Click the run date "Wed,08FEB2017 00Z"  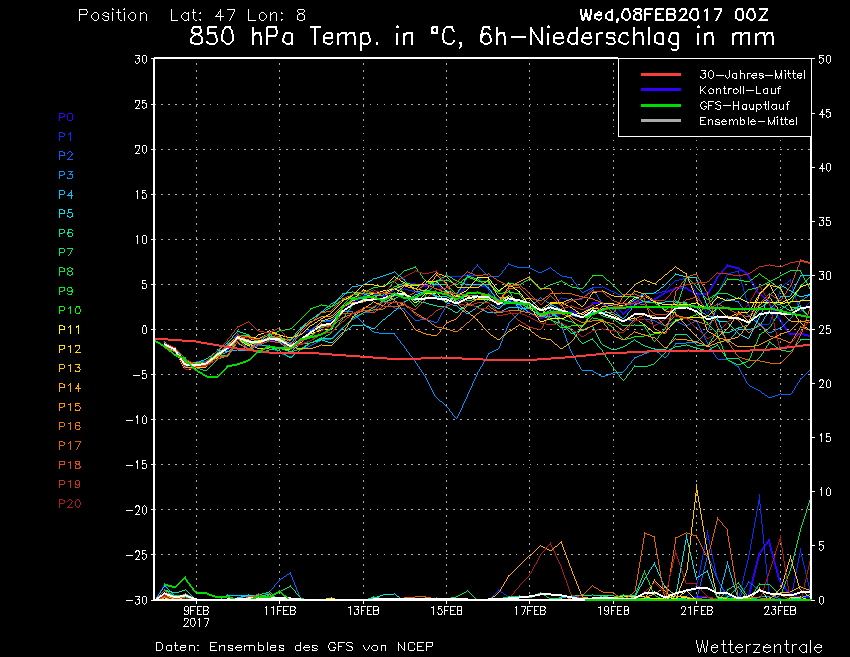point(674,15)
